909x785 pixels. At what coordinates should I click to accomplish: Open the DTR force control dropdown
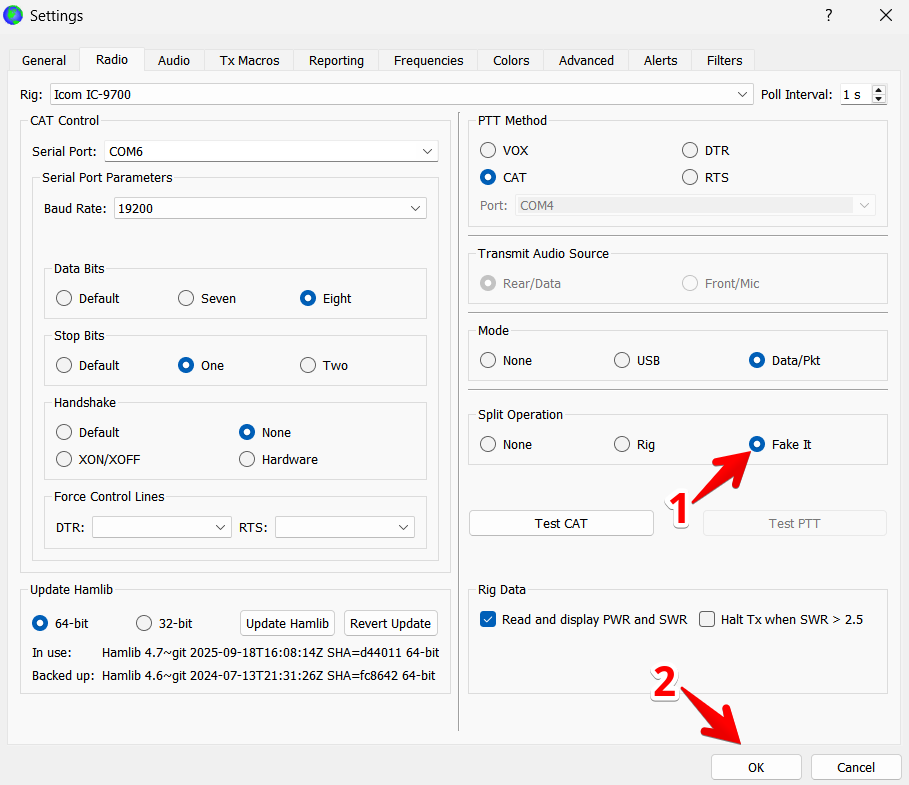pyautogui.click(x=220, y=527)
